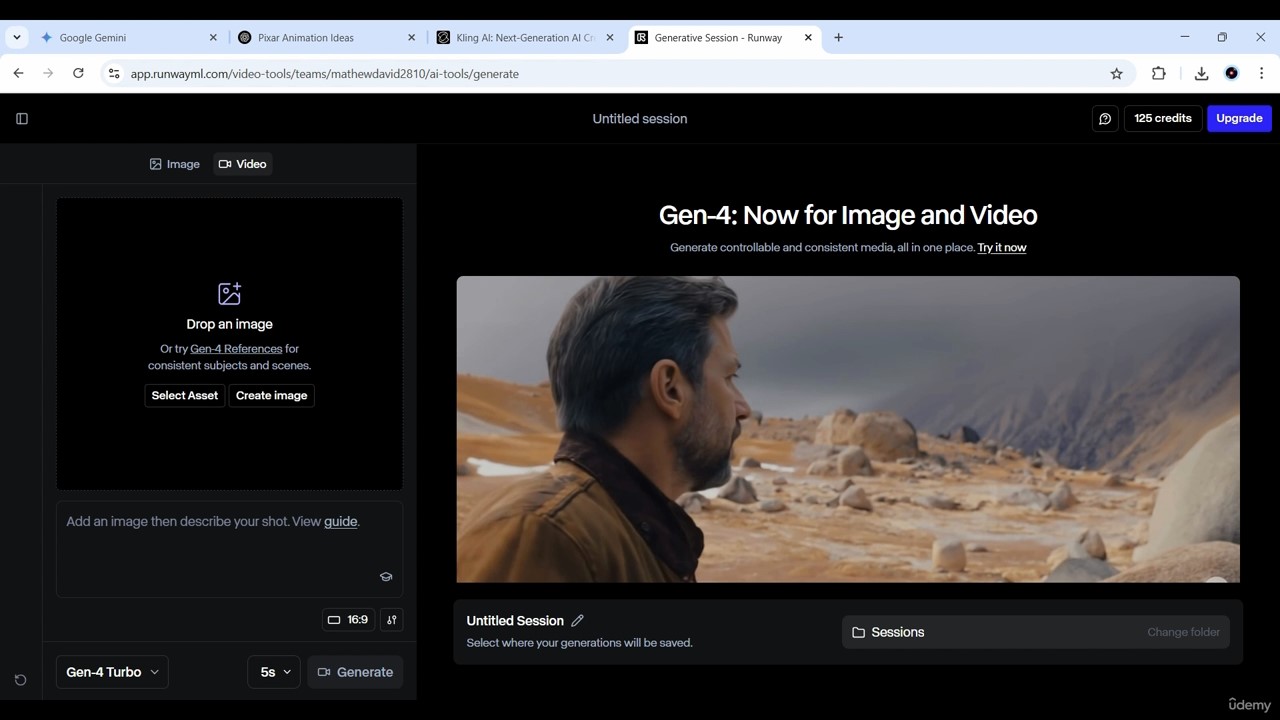Screen dimensions: 1280x720
Task: Click Change folder
Action: click(1183, 632)
